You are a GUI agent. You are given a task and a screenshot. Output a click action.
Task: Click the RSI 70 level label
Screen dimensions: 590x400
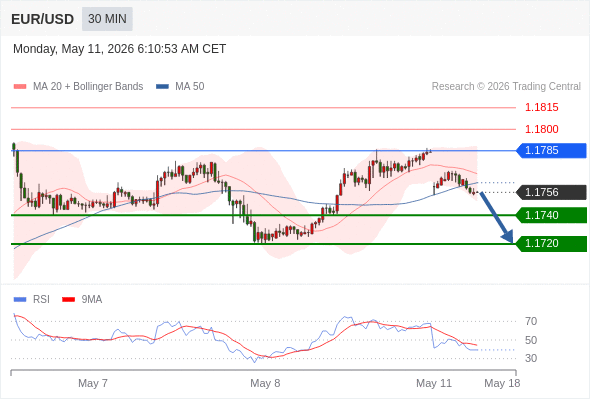coord(531,321)
